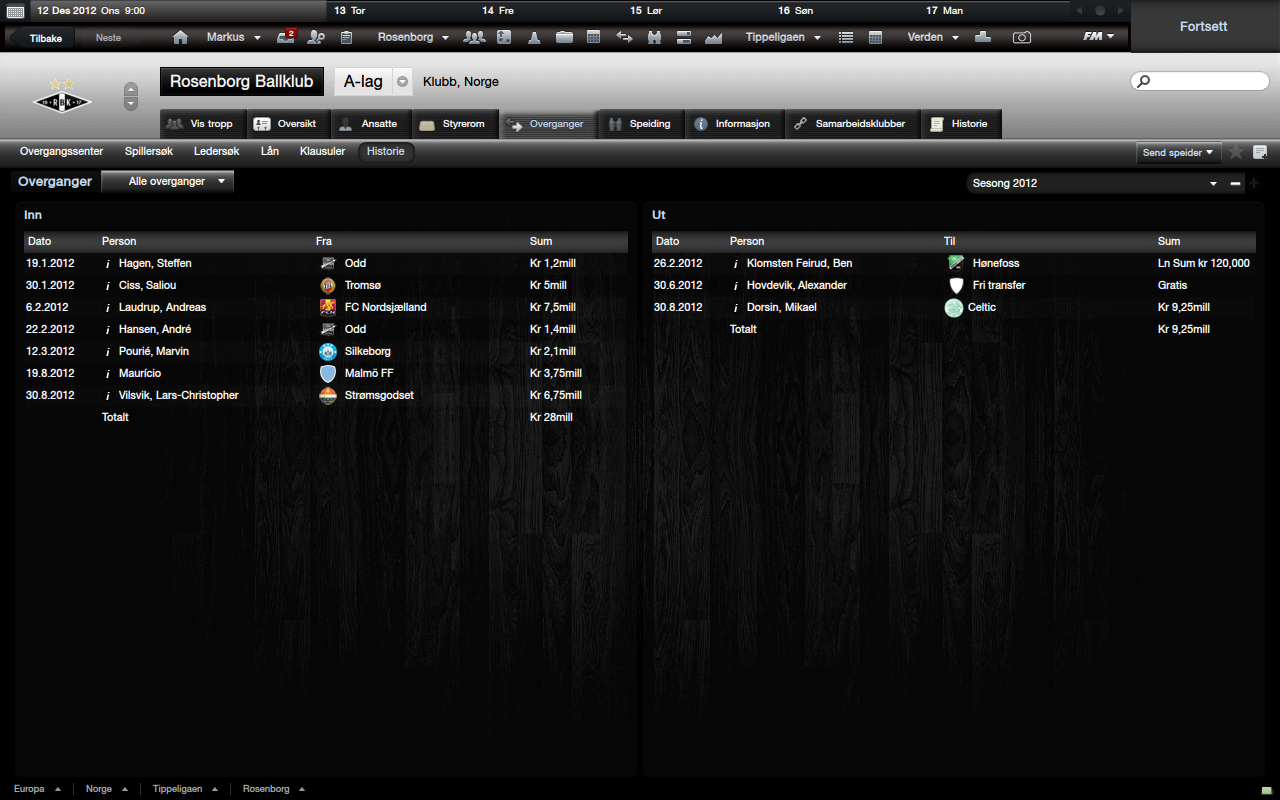Go to Ledersøk sub-page
1280x800 pixels.
pos(216,152)
